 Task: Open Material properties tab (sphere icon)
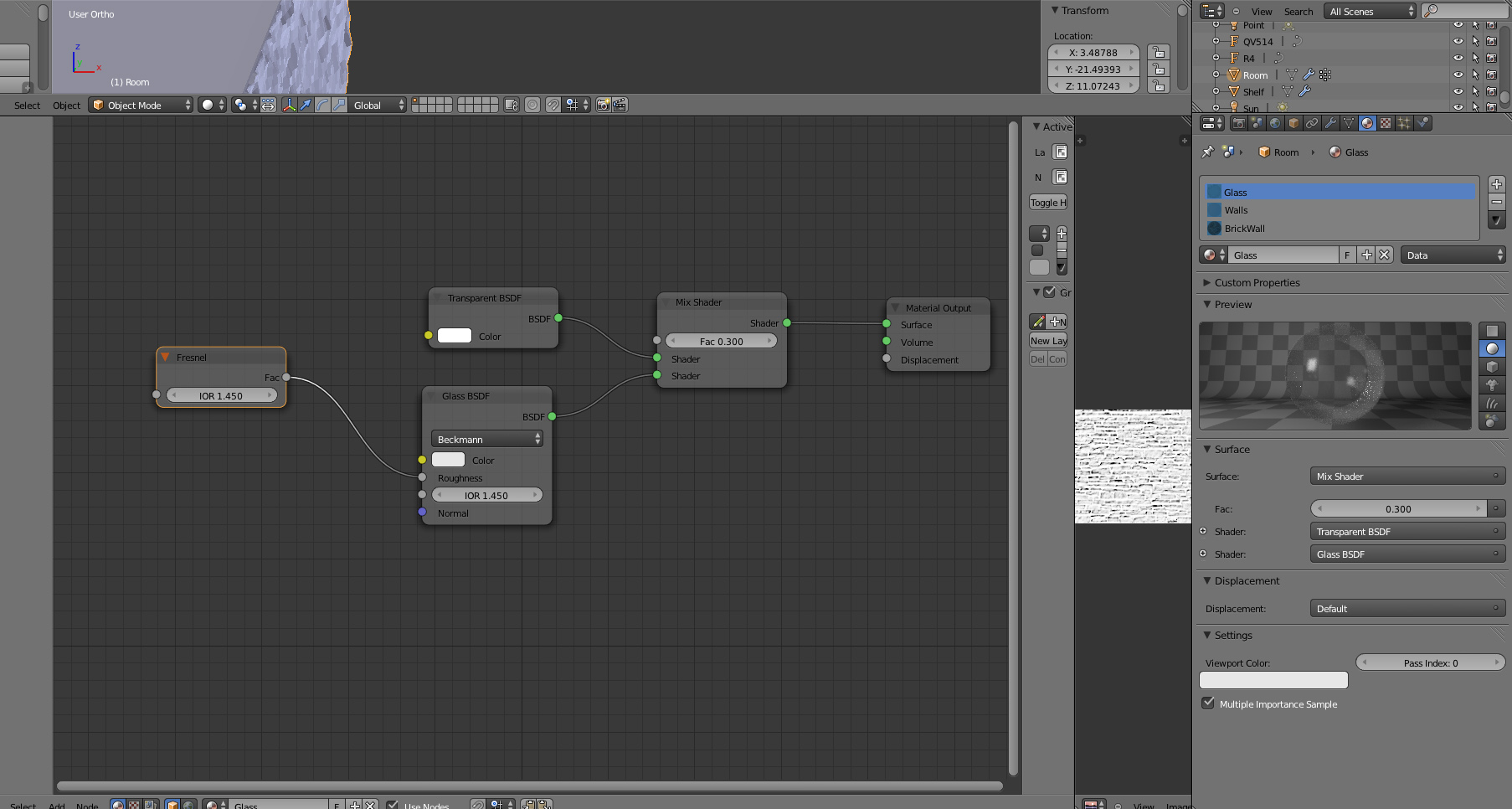(x=1367, y=123)
